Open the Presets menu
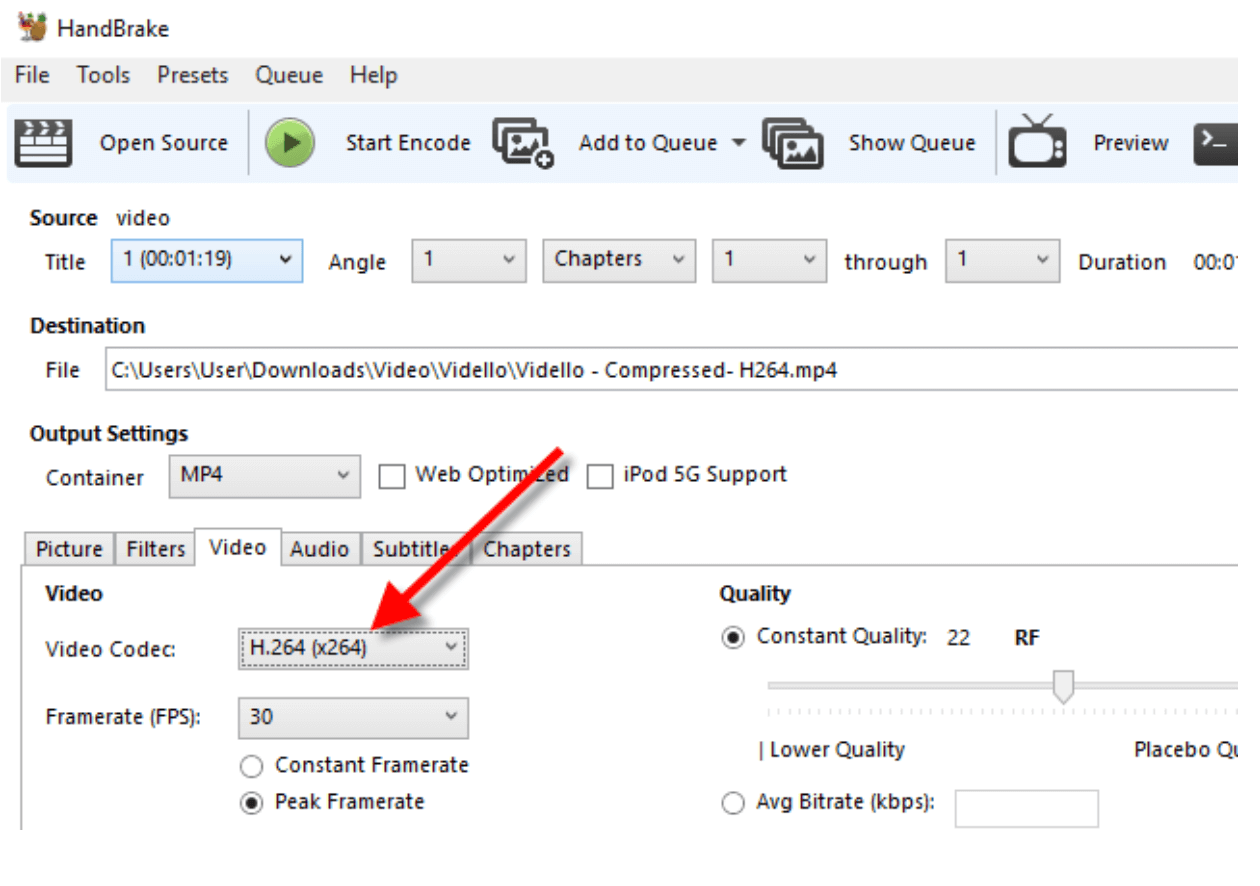 (192, 75)
